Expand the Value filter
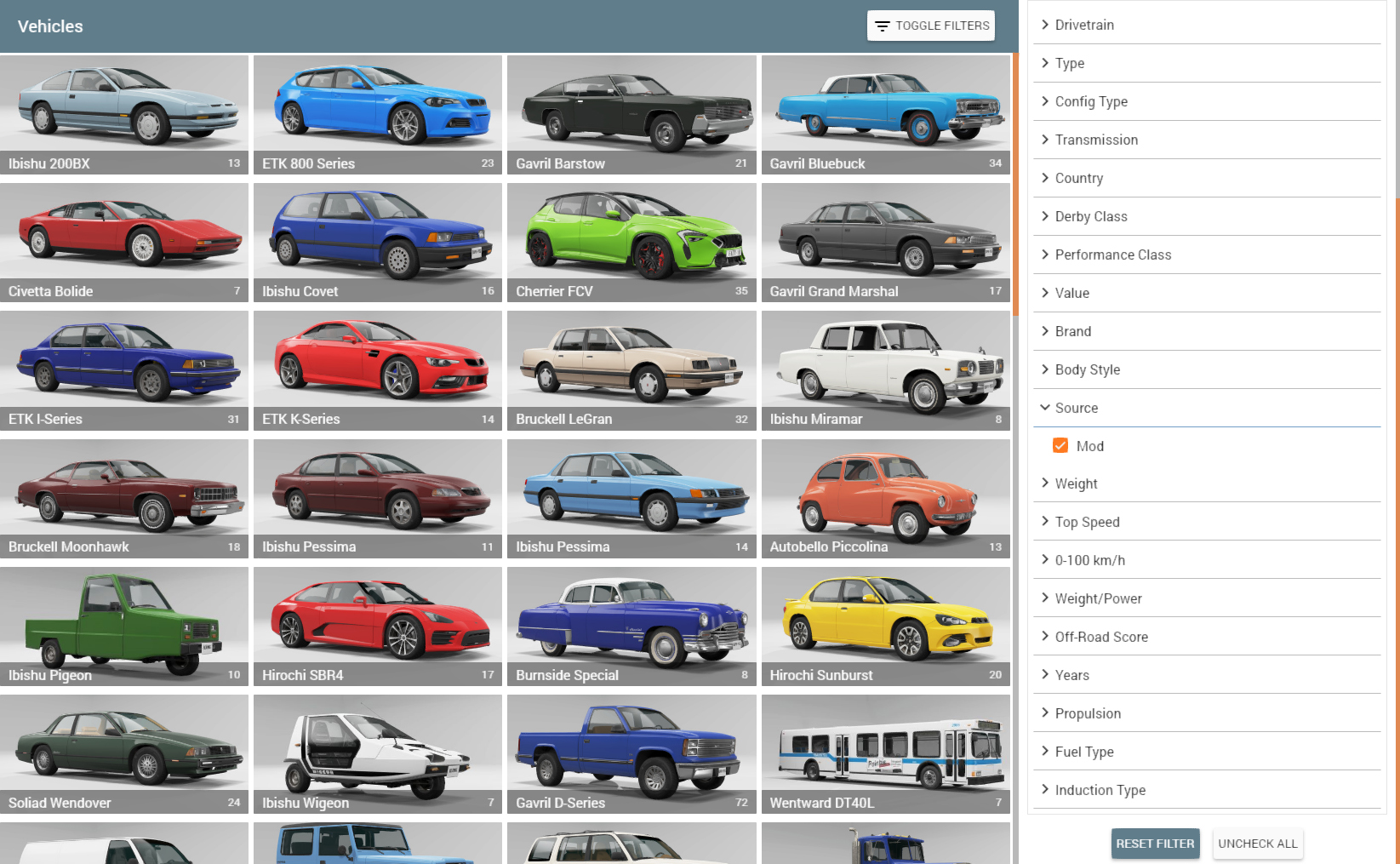The image size is (1400, 864). coord(1207,293)
